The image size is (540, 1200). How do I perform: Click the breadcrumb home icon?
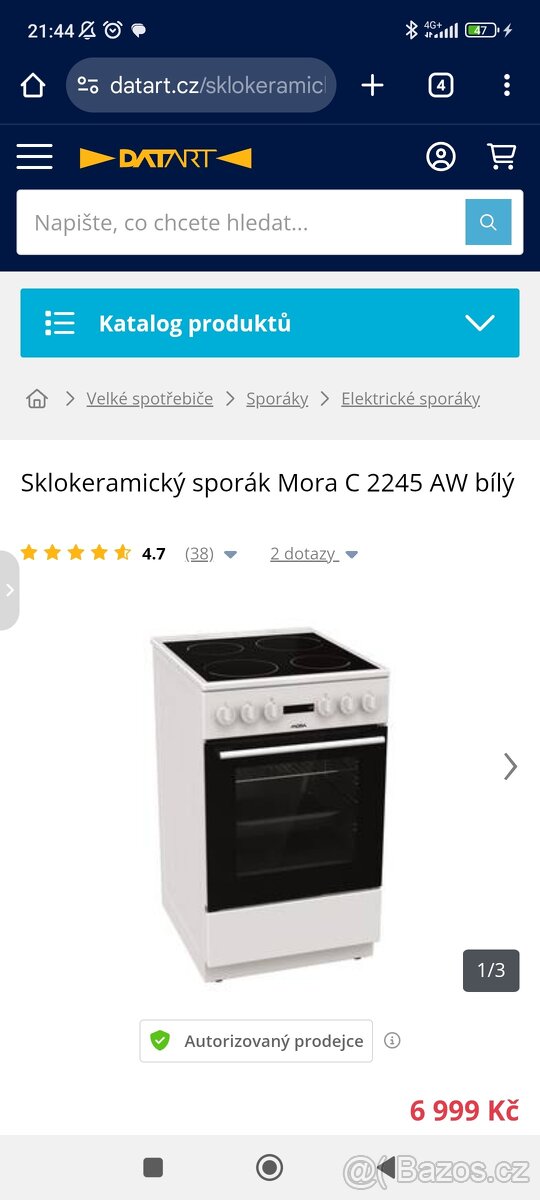pos(37,399)
